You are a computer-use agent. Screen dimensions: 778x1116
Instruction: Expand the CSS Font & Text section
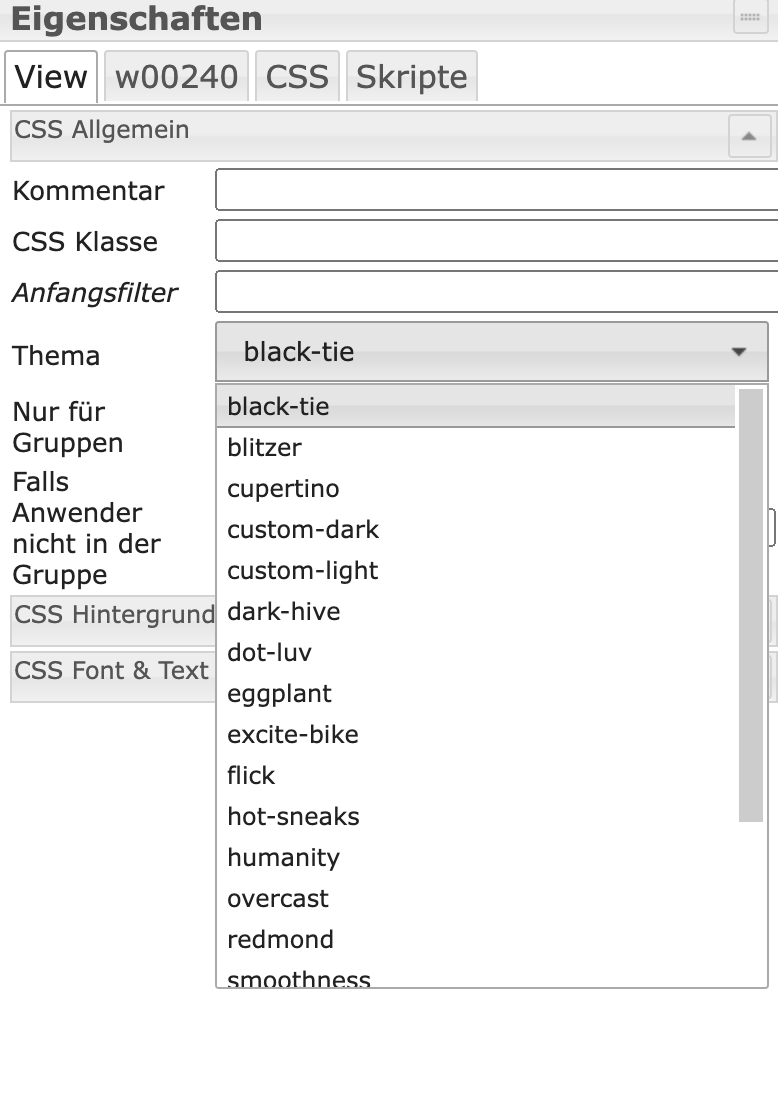coord(111,671)
